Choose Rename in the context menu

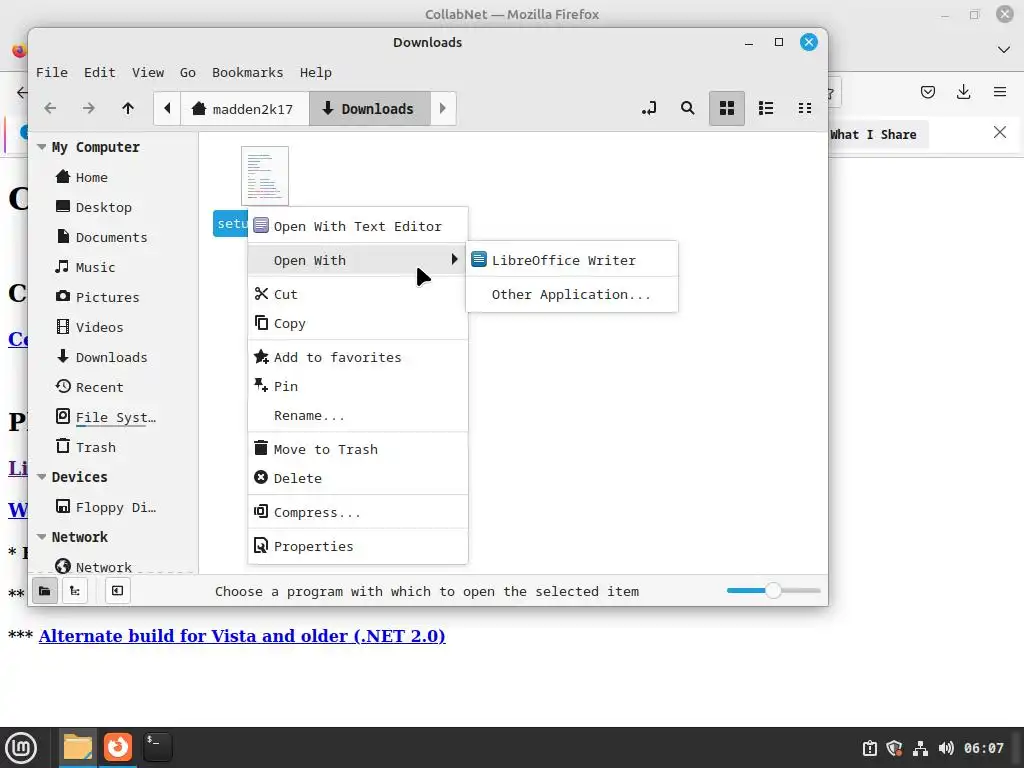357,415
